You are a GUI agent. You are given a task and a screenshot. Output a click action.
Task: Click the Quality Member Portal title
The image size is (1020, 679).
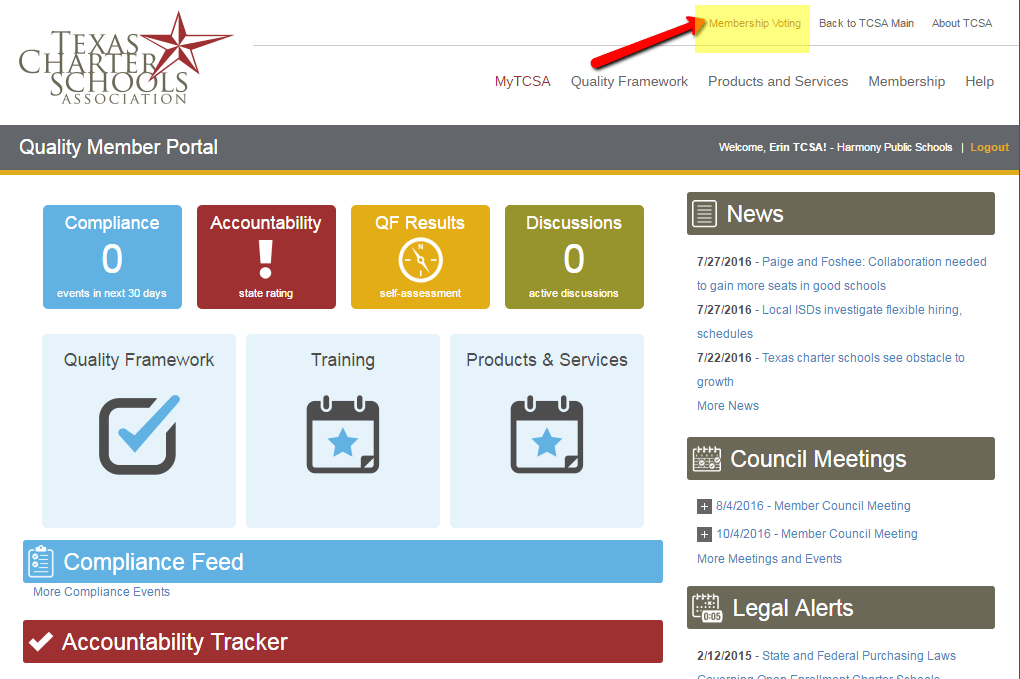118,147
